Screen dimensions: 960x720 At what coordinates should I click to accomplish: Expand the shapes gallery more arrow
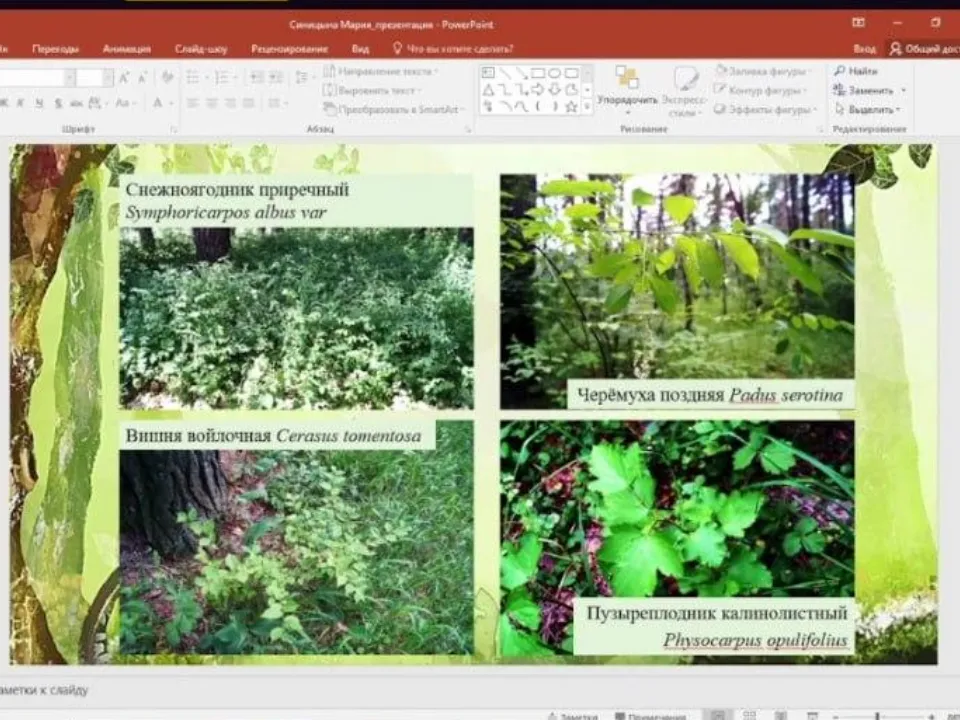(x=588, y=106)
